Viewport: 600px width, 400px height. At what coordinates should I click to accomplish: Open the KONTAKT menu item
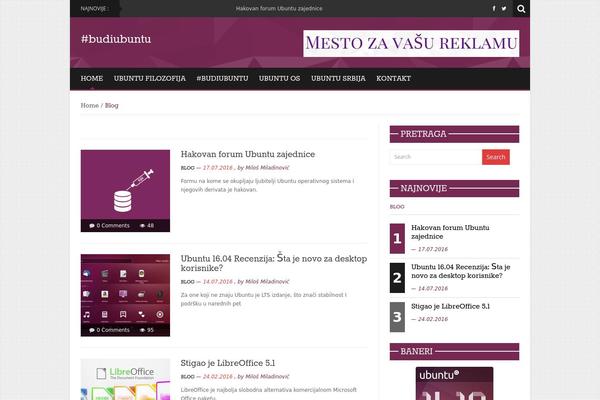pyautogui.click(x=393, y=78)
